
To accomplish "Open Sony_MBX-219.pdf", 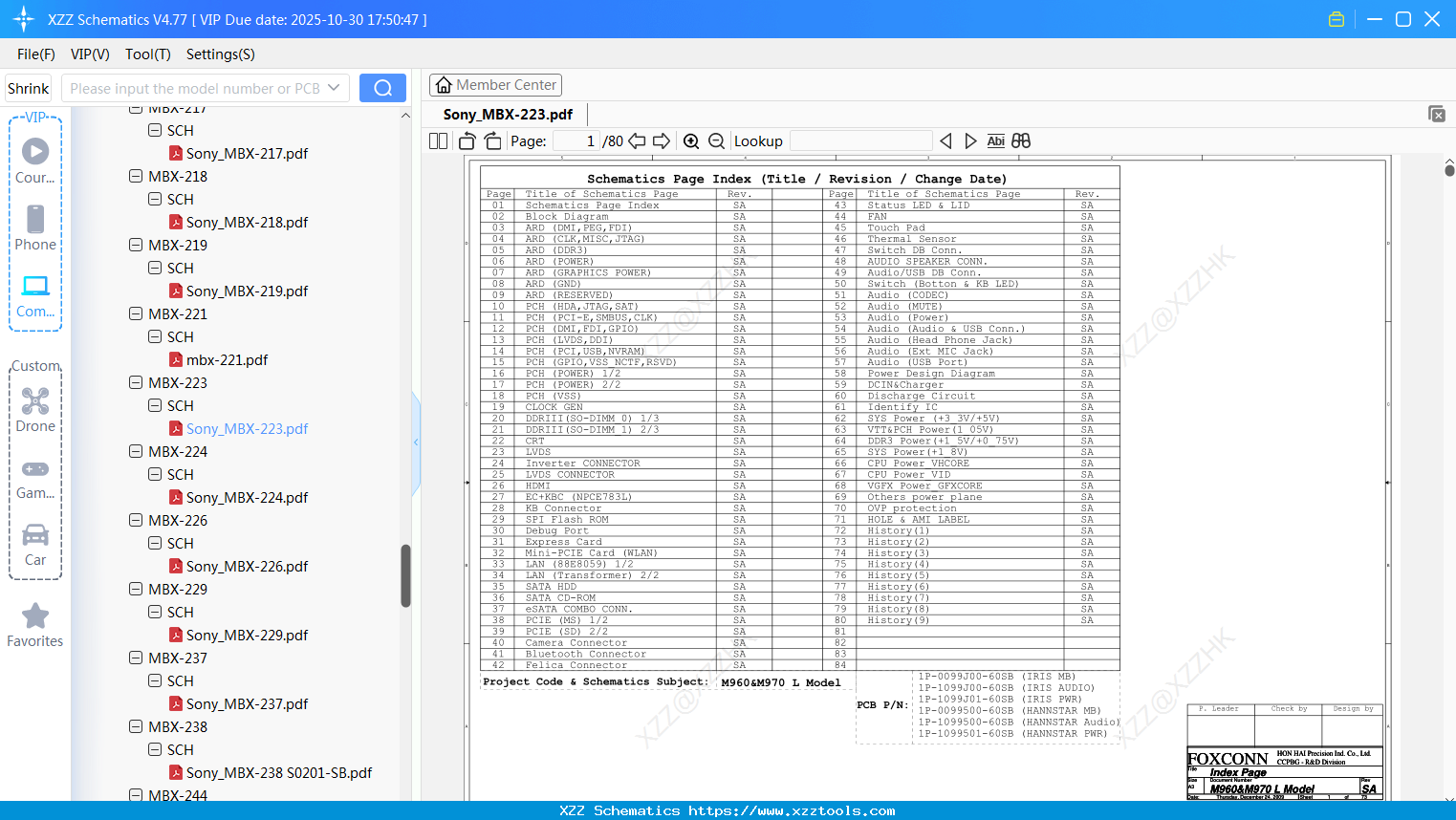I will [247, 291].
